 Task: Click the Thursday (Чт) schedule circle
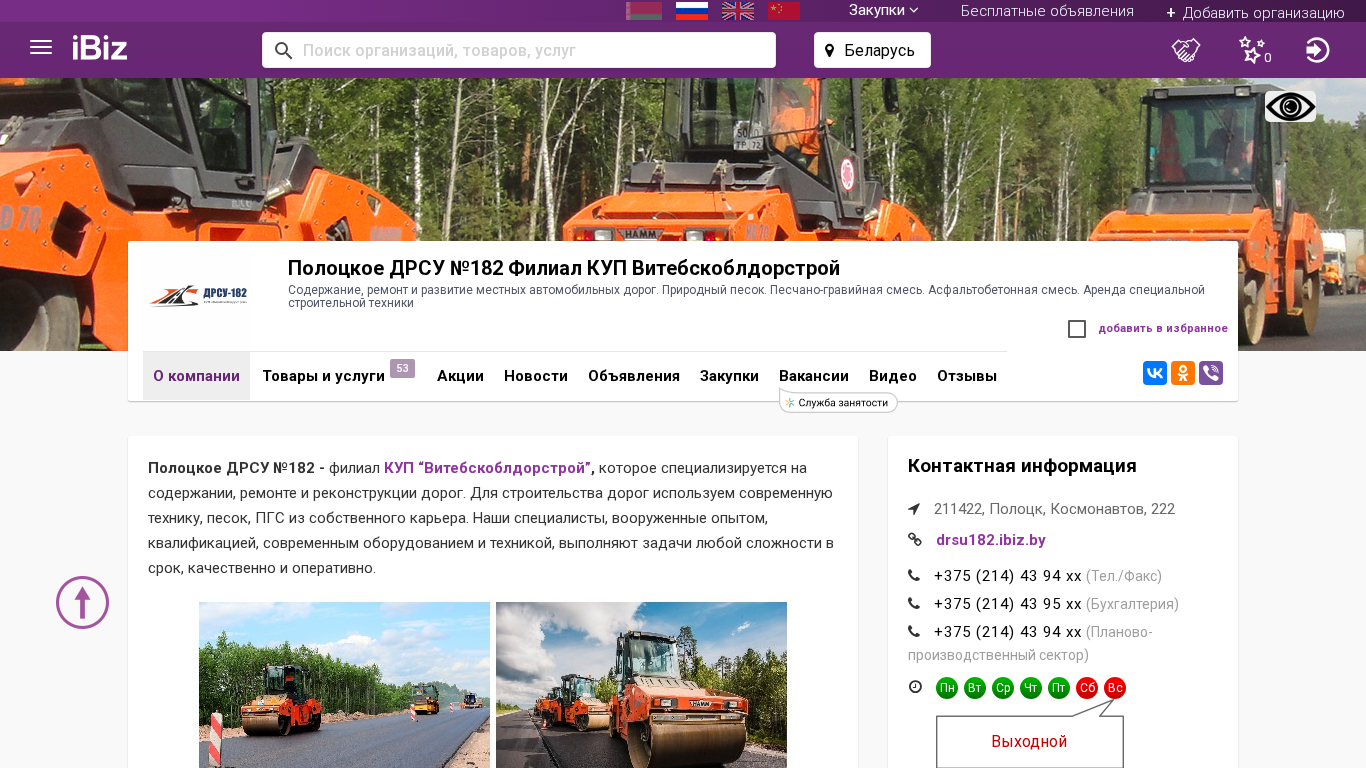point(1031,688)
